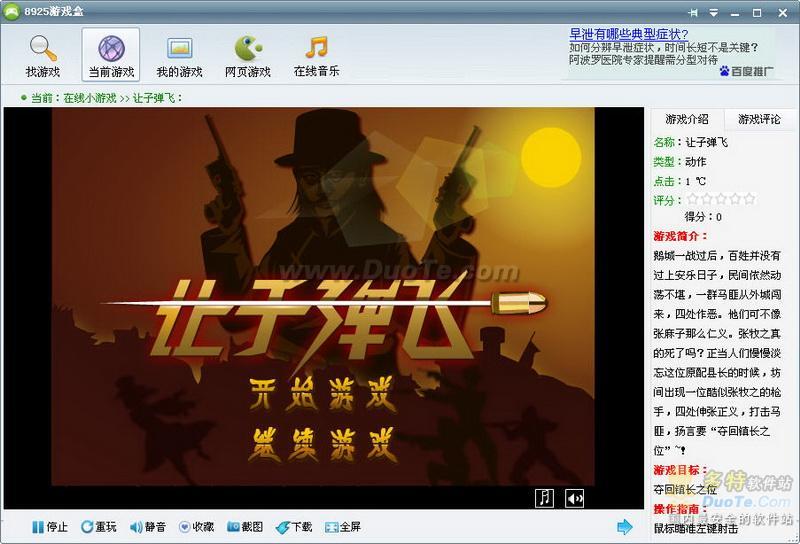The height and width of the screenshot is (544, 800).
Task: Click the 百度推广 label in ad
Action: coord(746,71)
